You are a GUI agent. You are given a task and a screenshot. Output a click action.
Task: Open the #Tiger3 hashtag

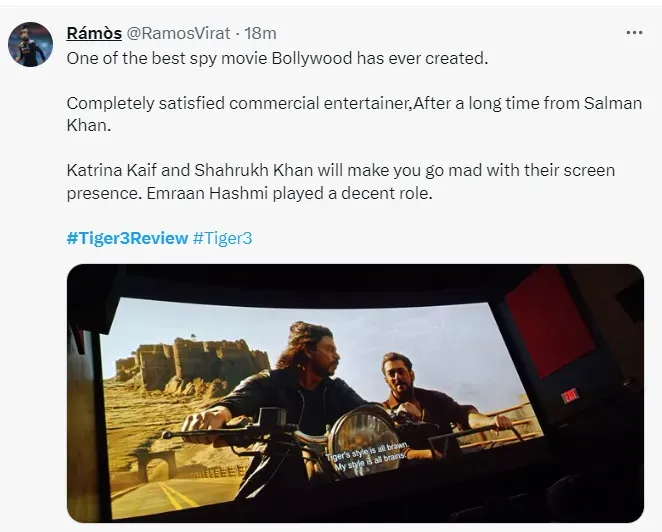point(222,238)
